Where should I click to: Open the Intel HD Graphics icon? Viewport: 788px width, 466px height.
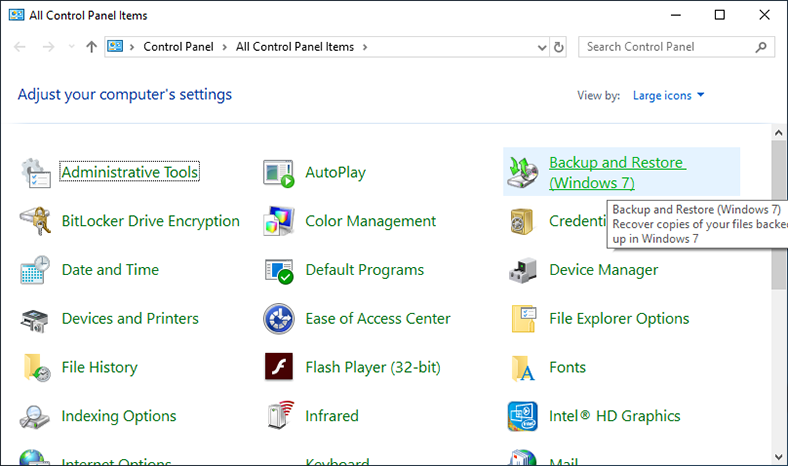[x=523, y=416]
